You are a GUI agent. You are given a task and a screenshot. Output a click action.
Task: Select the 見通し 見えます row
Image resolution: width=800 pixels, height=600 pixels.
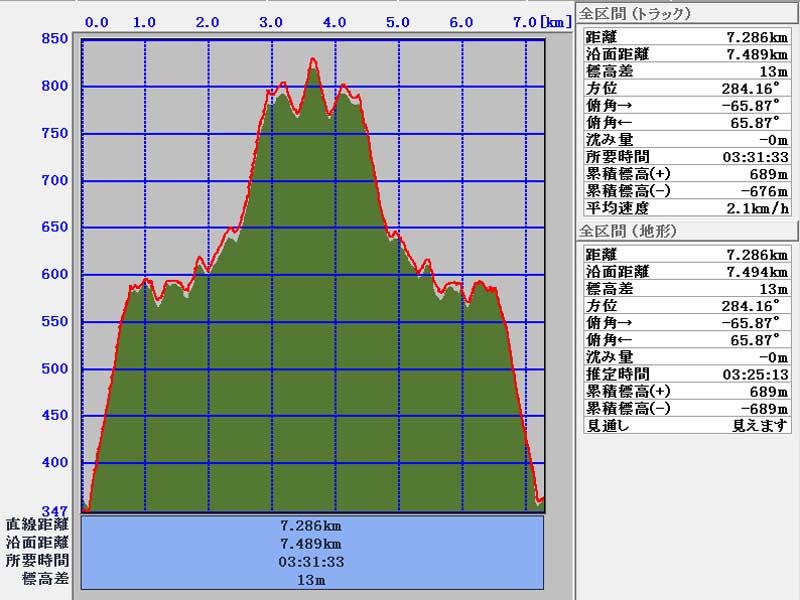tap(685, 425)
